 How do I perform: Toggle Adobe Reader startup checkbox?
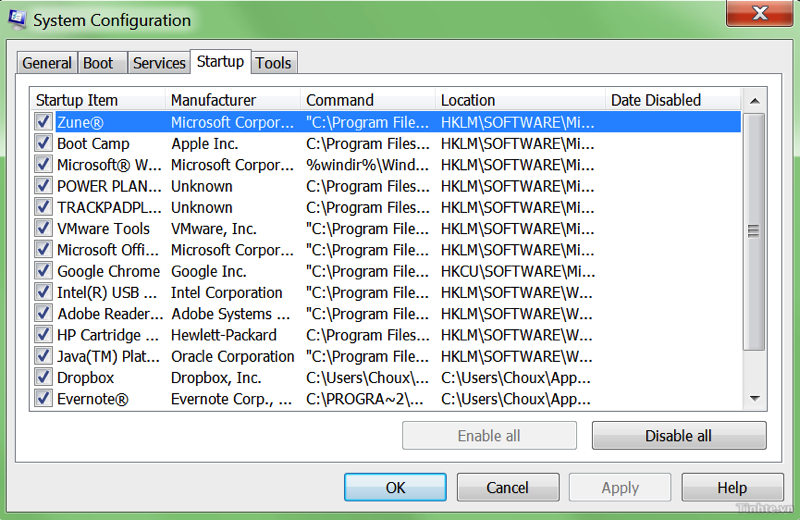(43, 313)
